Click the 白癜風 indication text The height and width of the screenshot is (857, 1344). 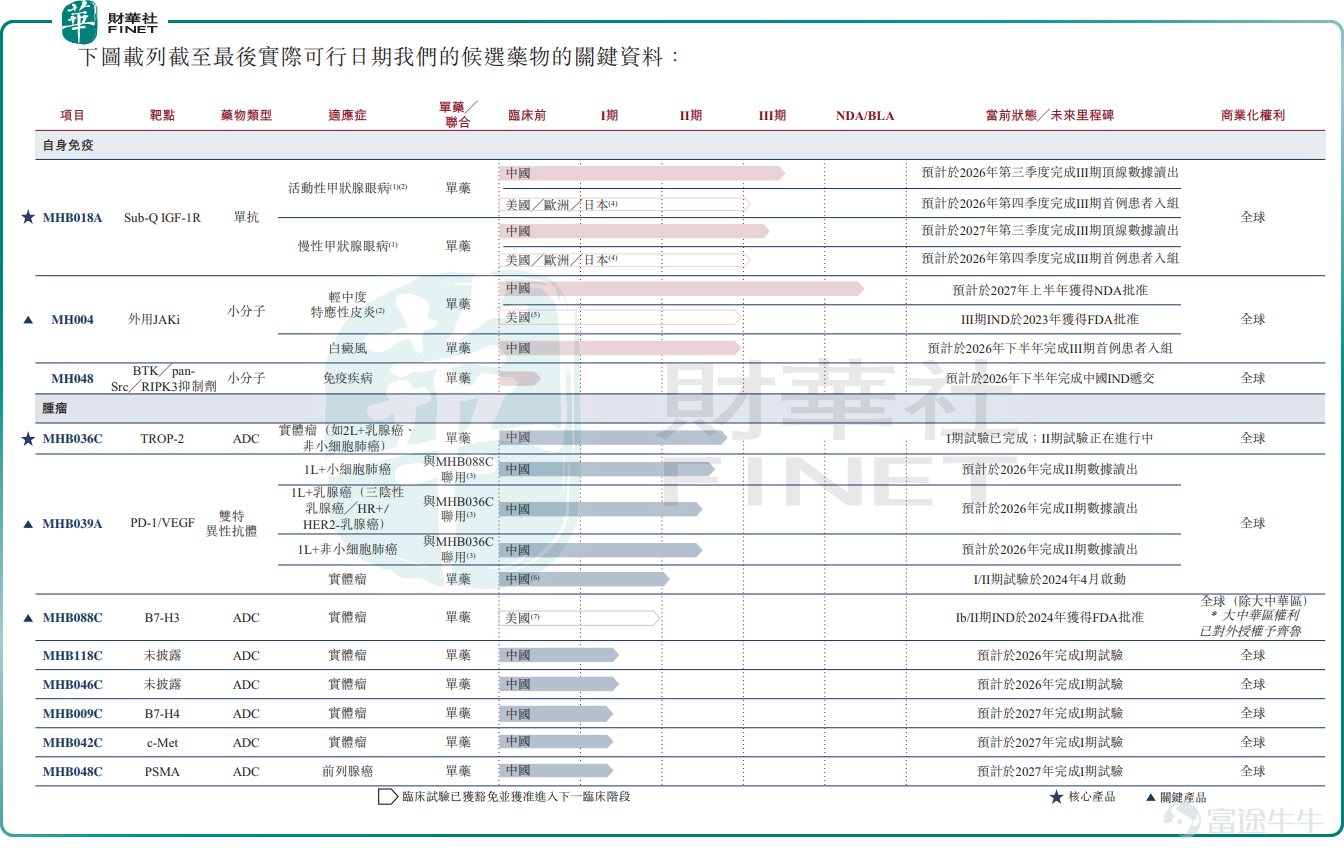coord(348,349)
